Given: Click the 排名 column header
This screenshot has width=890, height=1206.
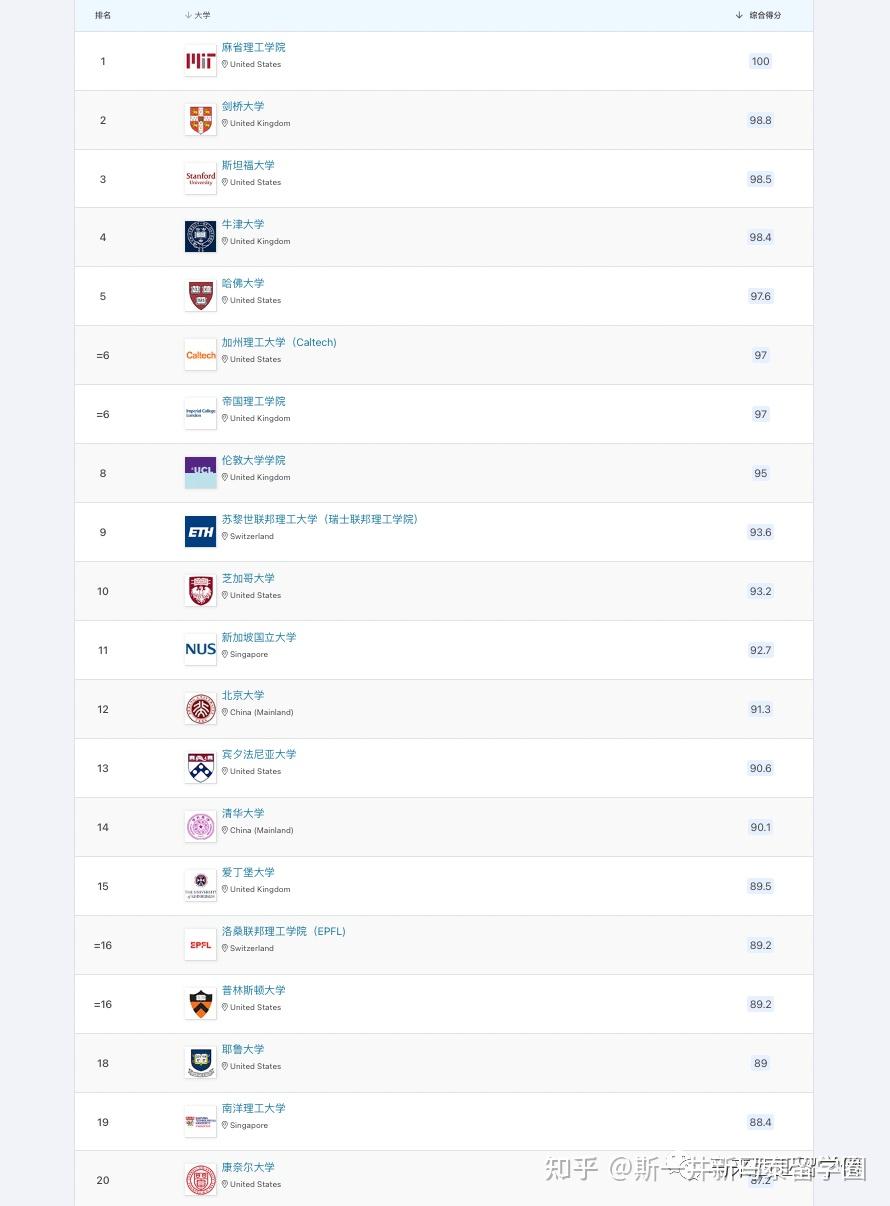Looking at the screenshot, I should pyautogui.click(x=103, y=15).
